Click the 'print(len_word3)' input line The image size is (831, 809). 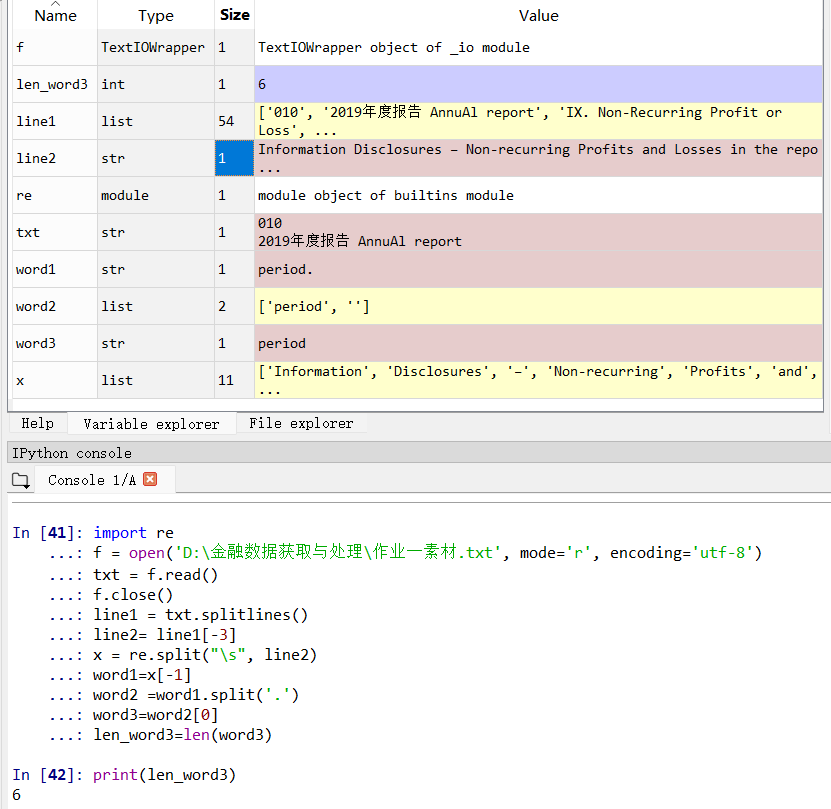click(x=164, y=775)
